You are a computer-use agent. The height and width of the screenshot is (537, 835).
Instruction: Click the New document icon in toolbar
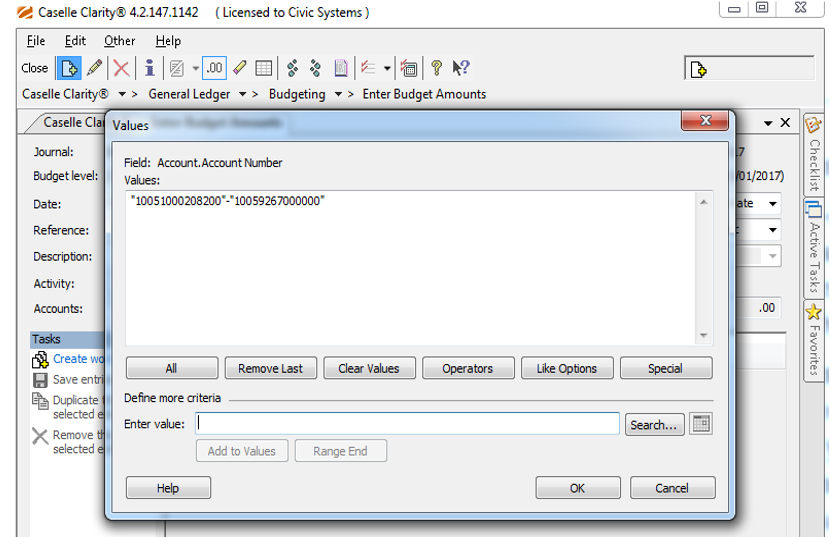tap(69, 68)
